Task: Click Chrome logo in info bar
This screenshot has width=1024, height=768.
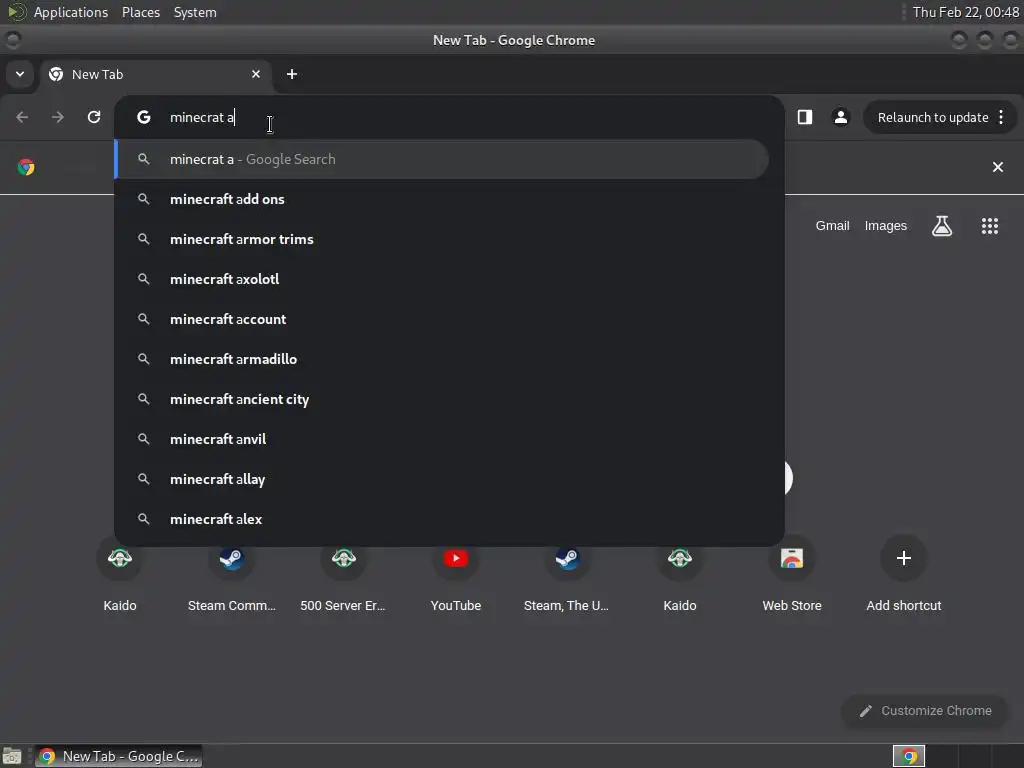Action: pyautogui.click(x=26, y=167)
